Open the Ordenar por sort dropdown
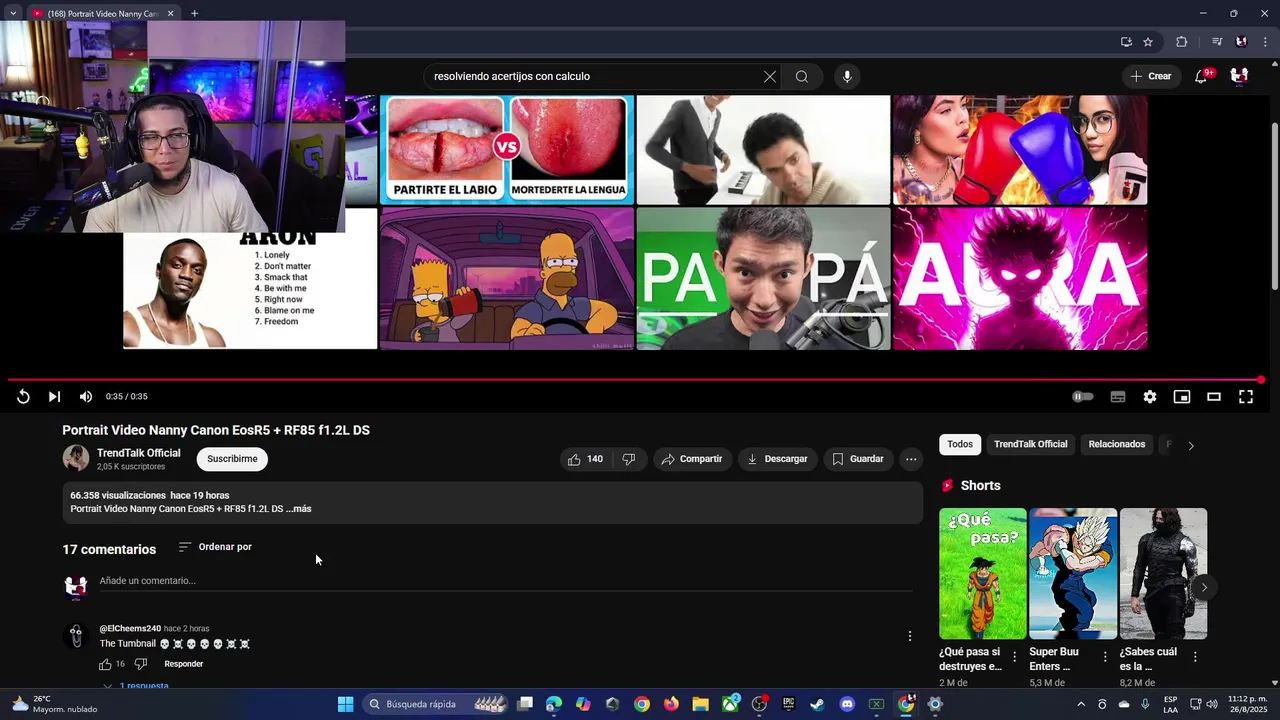 (215, 547)
